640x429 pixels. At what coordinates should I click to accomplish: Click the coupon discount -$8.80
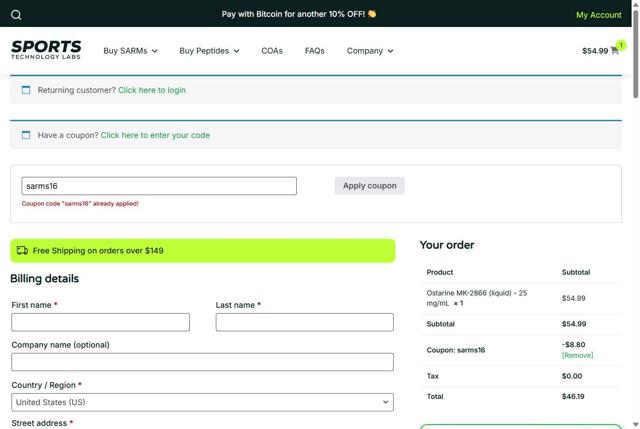pyautogui.click(x=573, y=345)
